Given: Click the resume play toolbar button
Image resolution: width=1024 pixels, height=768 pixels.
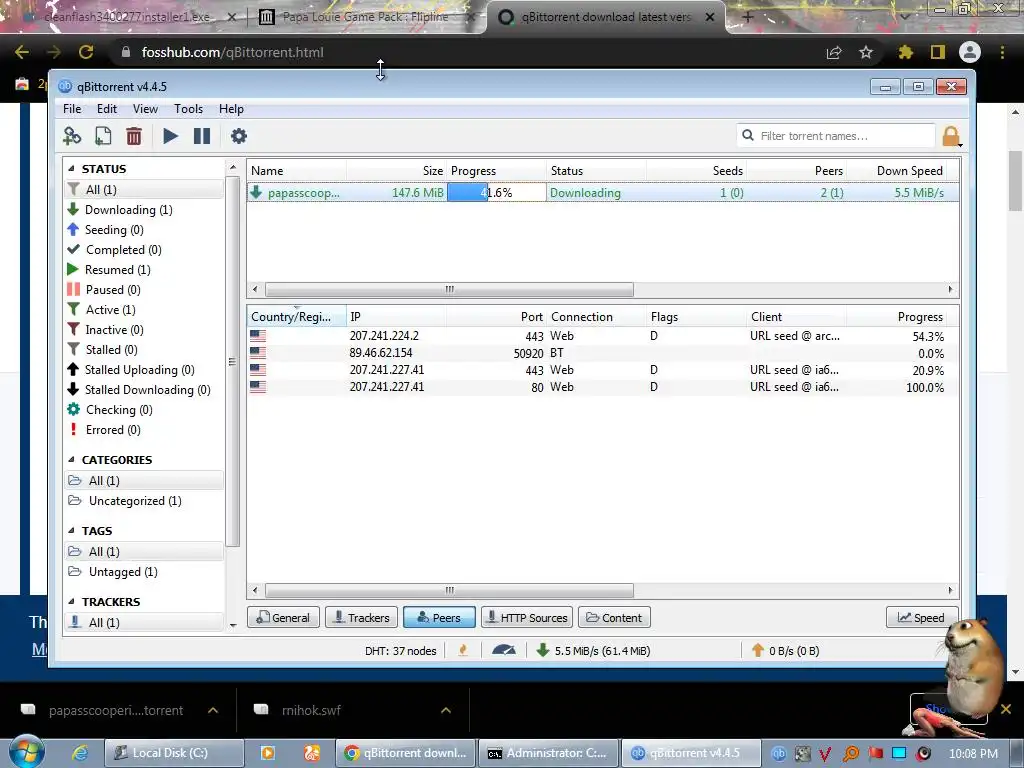Looking at the screenshot, I should pyautogui.click(x=170, y=136).
